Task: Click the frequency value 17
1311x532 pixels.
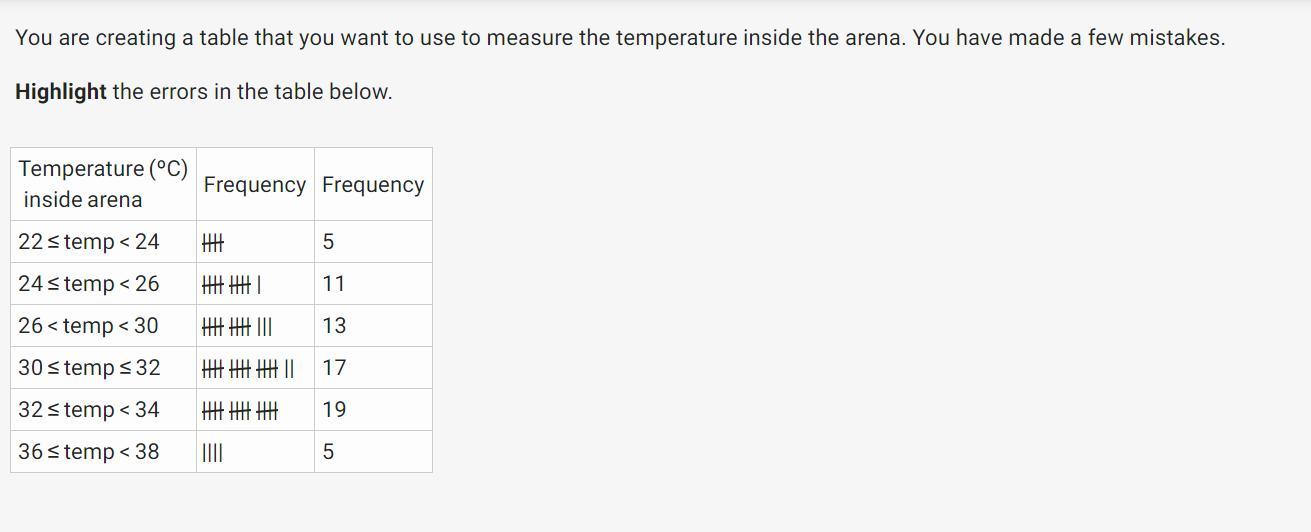Action: point(334,368)
